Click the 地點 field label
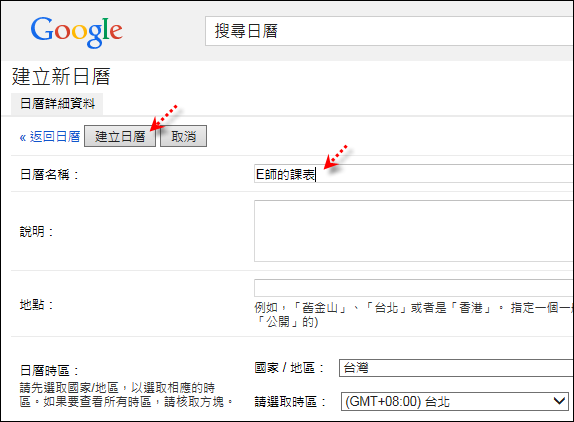Image resolution: width=574 pixels, height=422 pixels. (36, 305)
